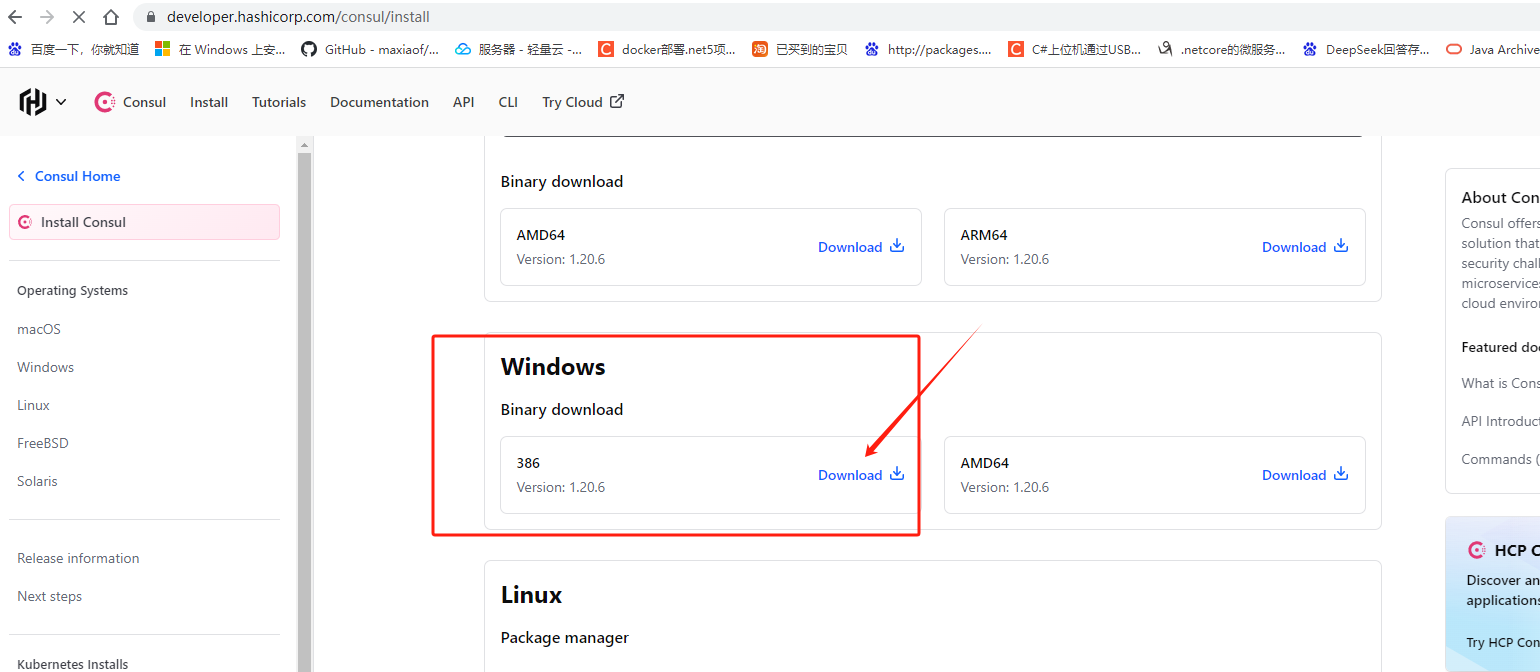Open the Java Archive bookmark
The image size is (1540, 672).
[1492, 49]
